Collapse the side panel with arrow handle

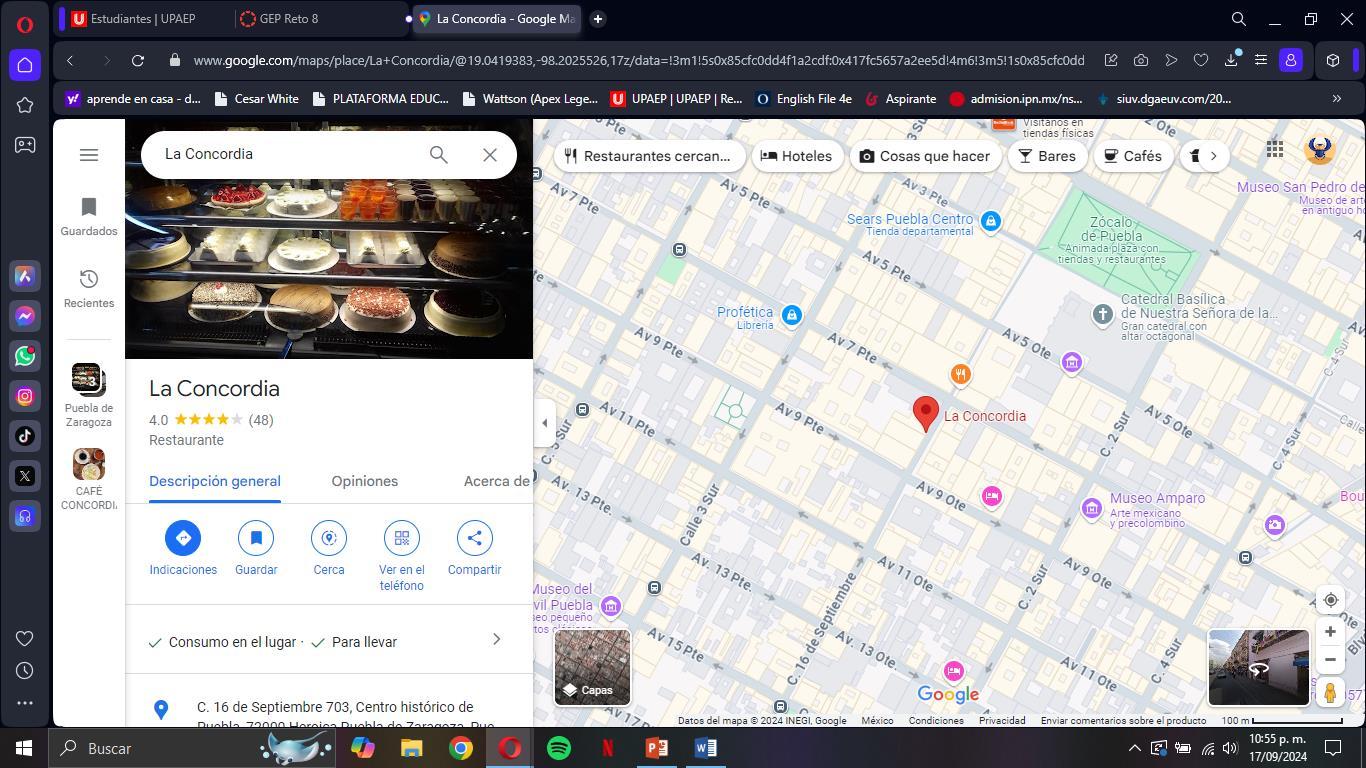pyautogui.click(x=545, y=423)
